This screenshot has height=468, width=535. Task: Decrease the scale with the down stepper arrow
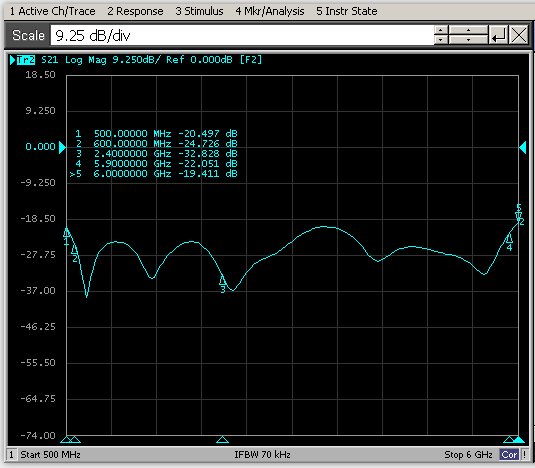(441, 40)
